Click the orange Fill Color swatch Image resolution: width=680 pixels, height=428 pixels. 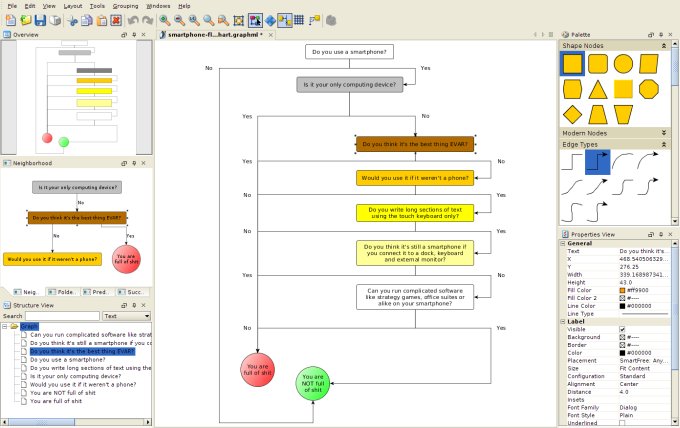coord(622,290)
